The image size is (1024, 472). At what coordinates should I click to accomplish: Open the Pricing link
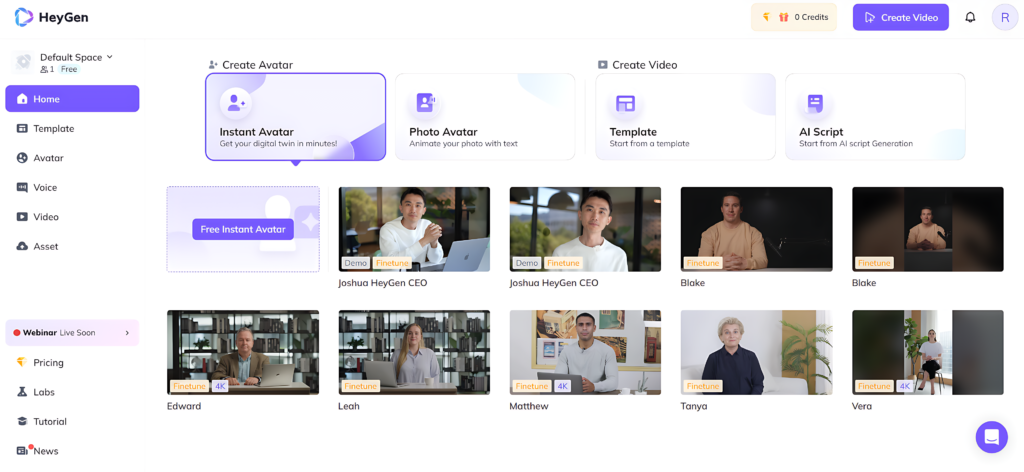point(48,362)
